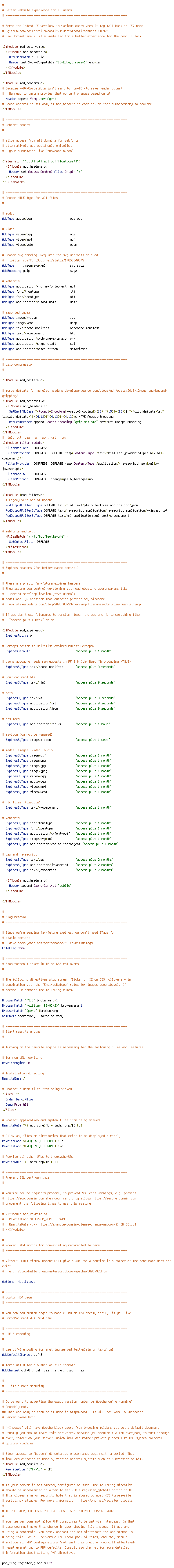The image size is (174, 1568).
Task: Click the 'AddType application/x-xpinstall xpi' line
Action: [39, 344]
